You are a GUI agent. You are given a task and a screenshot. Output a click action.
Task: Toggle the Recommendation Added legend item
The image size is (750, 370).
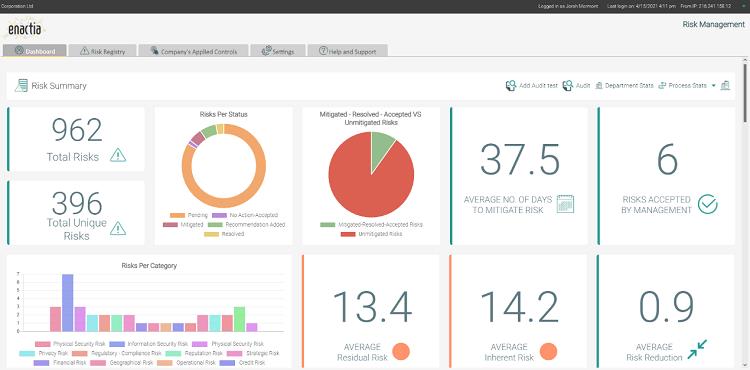click(x=246, y=225)
